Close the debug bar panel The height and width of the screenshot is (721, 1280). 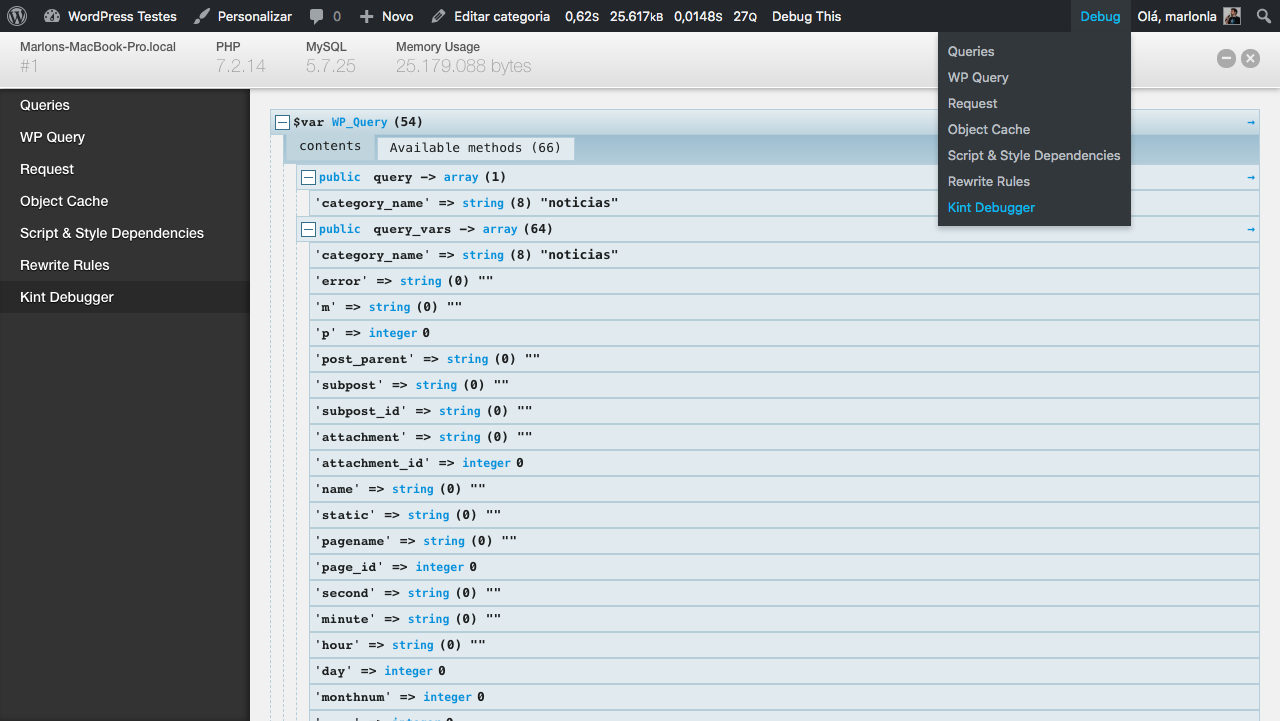pyautogui.click(x=1250, y=59)
